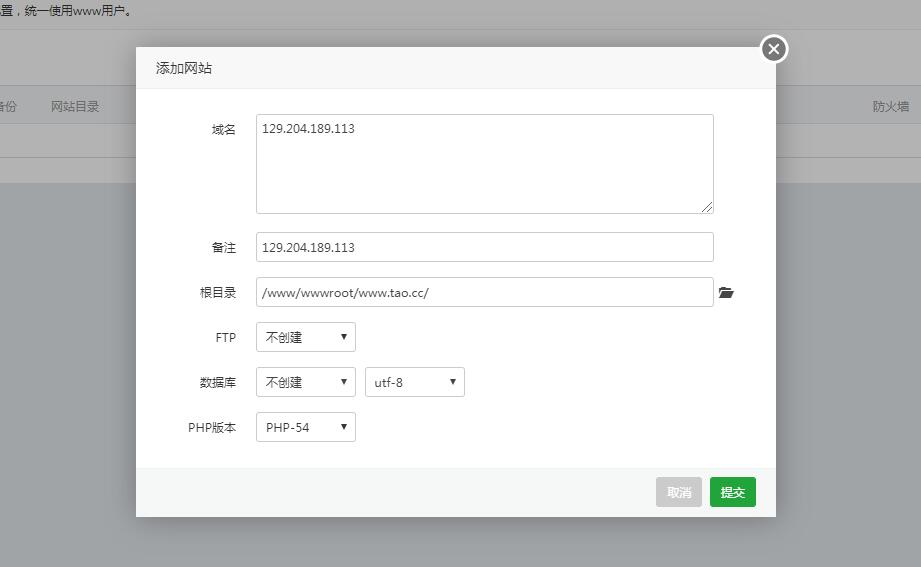Open folder browser for 根目录 path
This screenshot has height=567, width=921.
[x=726, y=293]
